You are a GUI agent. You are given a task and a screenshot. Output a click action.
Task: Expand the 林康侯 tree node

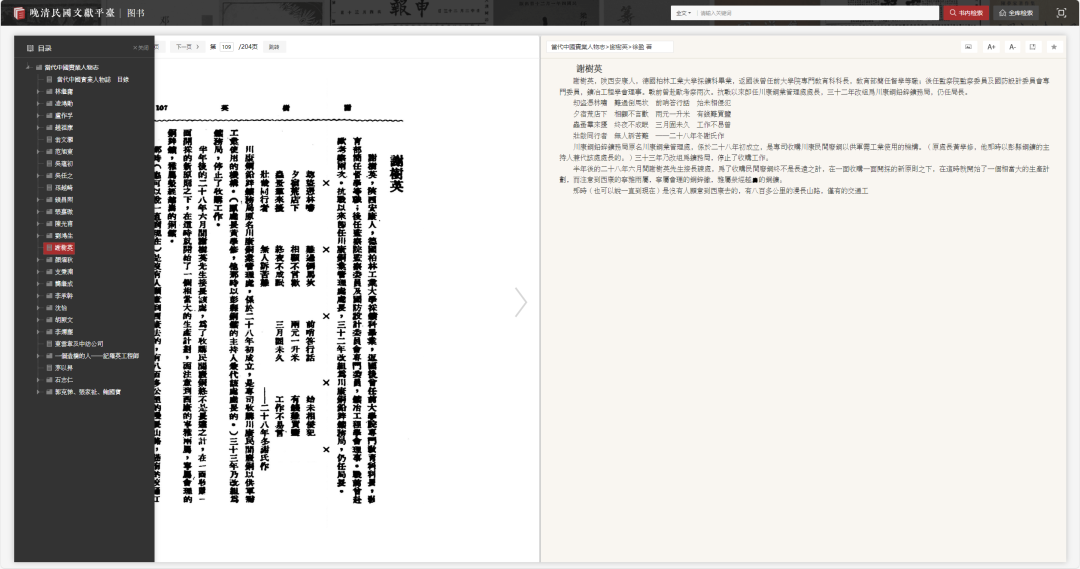pos(38,91)
